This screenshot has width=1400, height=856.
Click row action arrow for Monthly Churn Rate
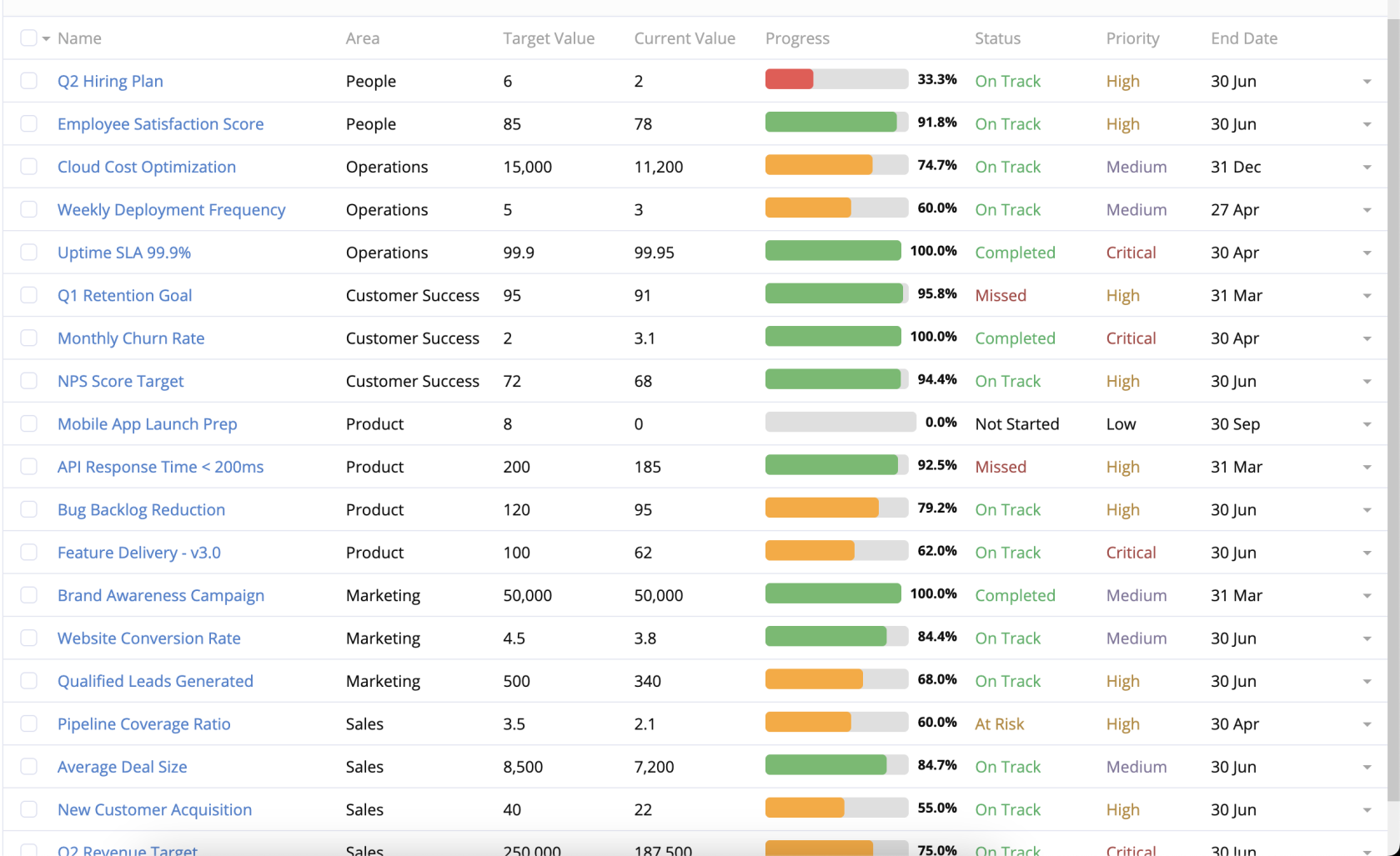click(1367, 339)
